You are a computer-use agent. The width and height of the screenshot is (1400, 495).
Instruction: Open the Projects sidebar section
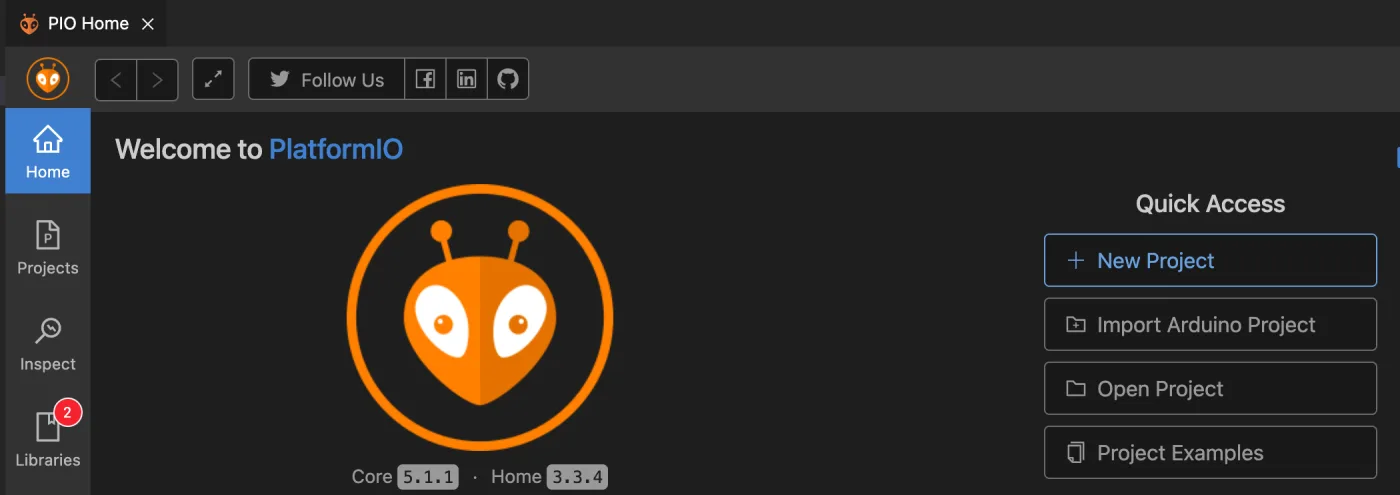[x=48, y=248]
